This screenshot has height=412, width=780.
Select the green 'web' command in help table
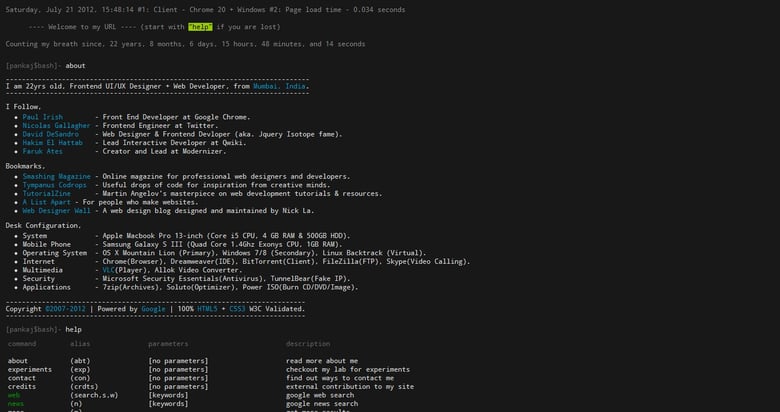click(x=14, y=395)
